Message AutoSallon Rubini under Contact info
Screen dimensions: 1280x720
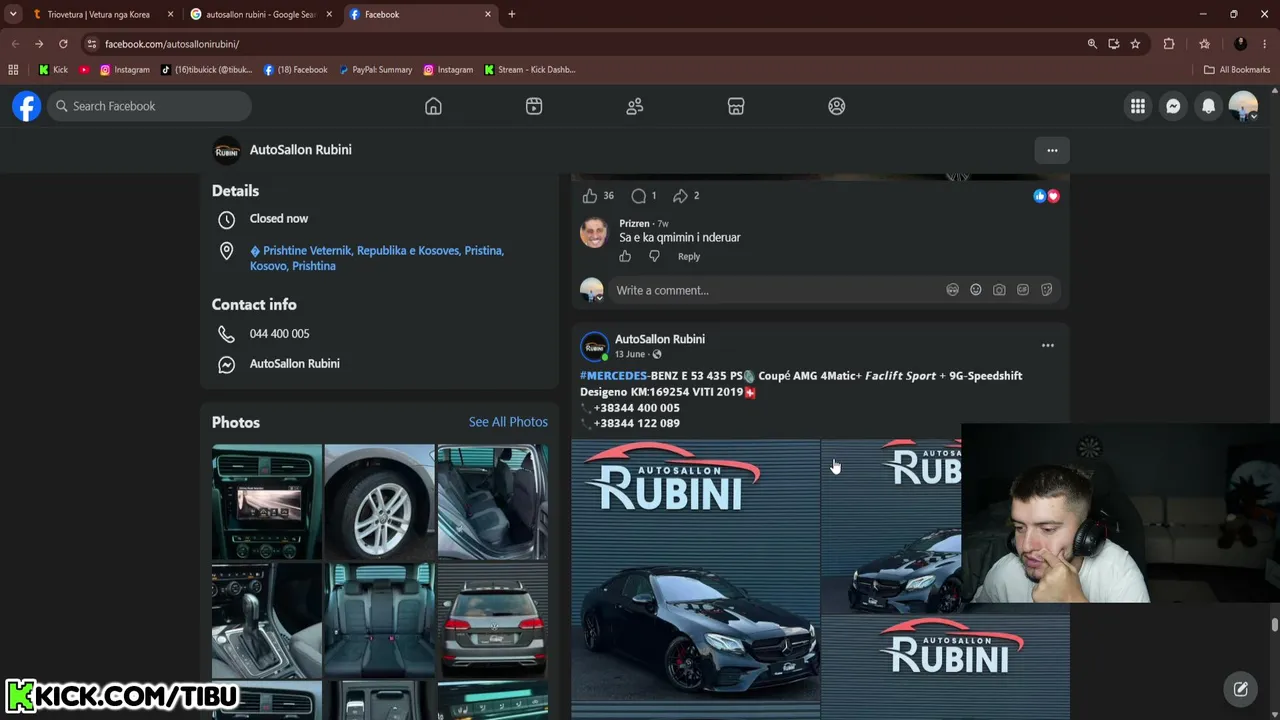click(x=295, y=364)
